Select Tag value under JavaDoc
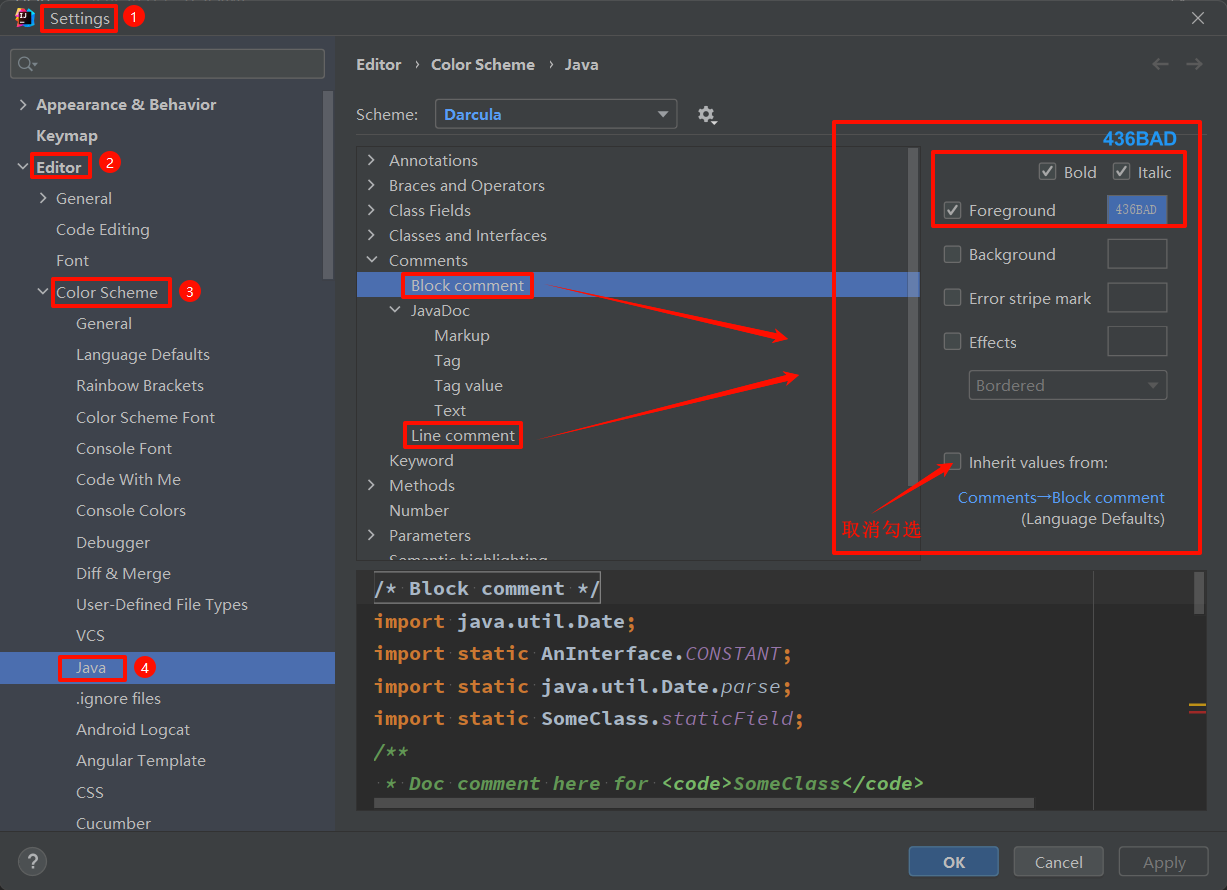The width and height of the screenshot is (1227, 890). pyautogui.click(x=468, y=385)
